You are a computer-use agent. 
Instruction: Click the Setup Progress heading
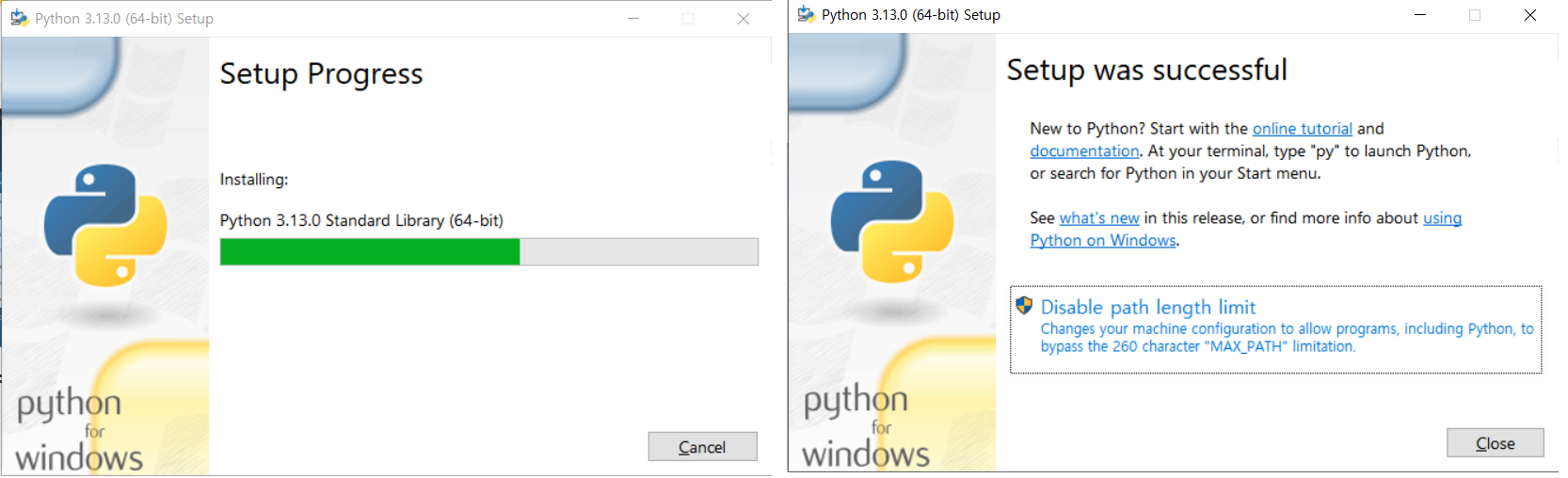(x=321, y=73)
